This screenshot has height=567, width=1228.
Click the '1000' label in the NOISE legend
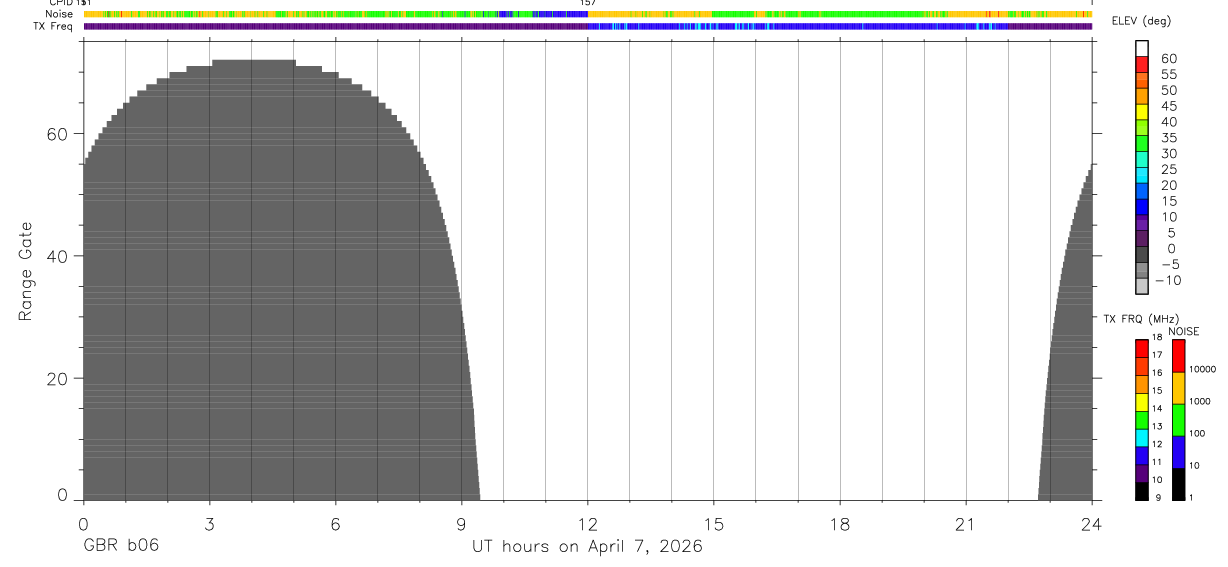(x=1199, y=401)
